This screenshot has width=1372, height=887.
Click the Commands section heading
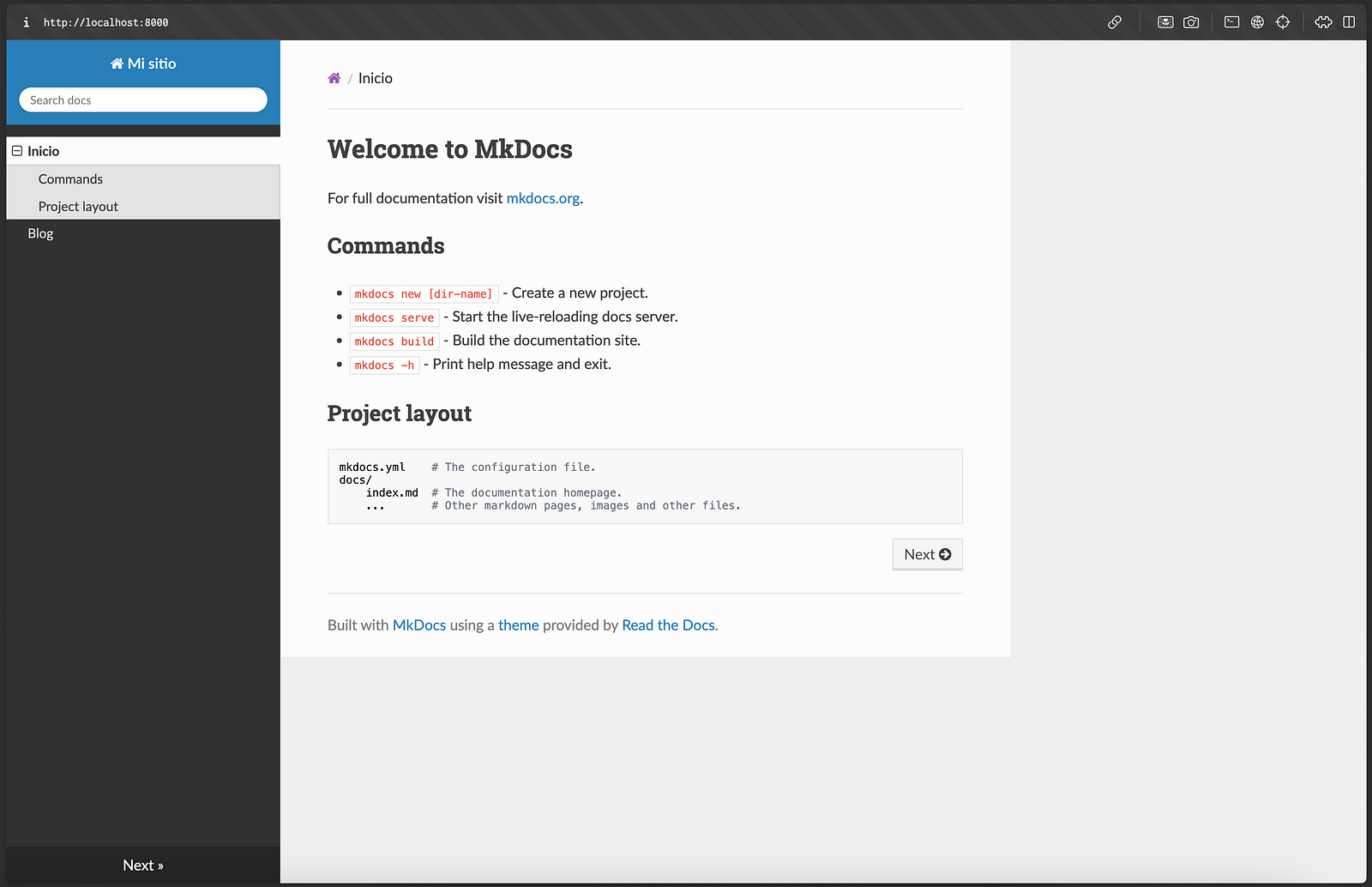[386, 246]
